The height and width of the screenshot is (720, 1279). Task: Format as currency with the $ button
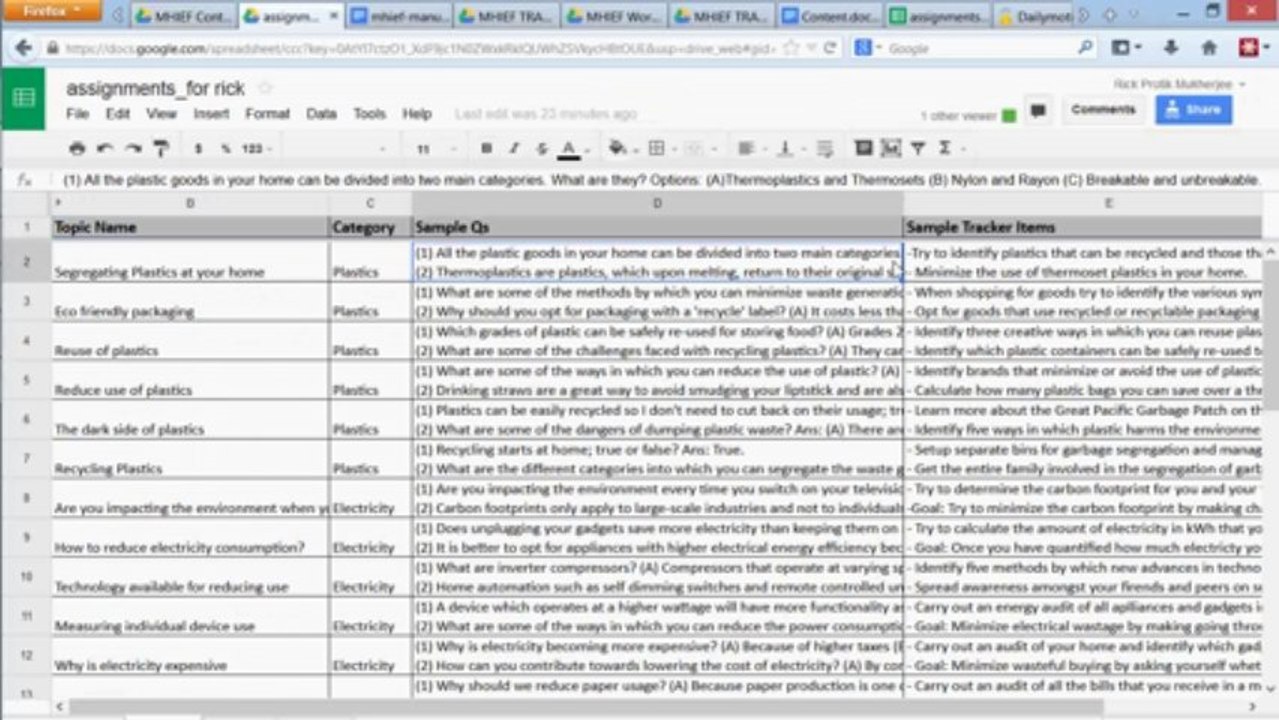[x=198, y=148]
